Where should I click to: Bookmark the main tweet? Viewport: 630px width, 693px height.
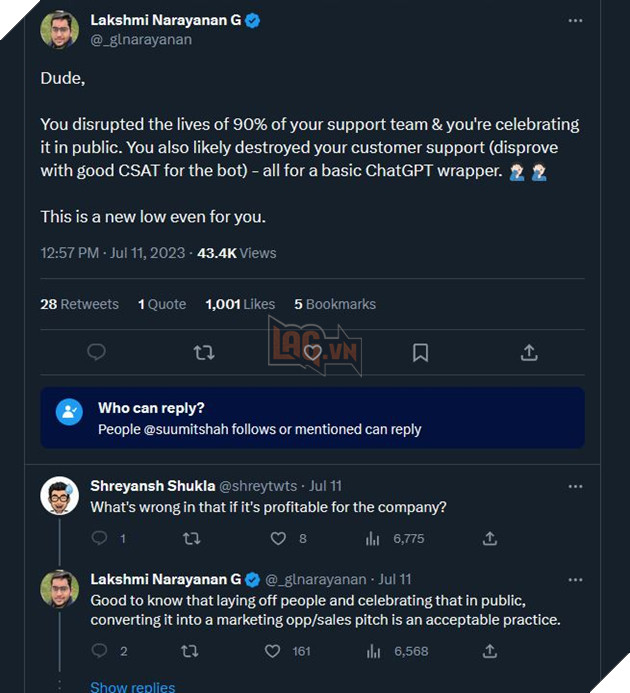[421, 352]
